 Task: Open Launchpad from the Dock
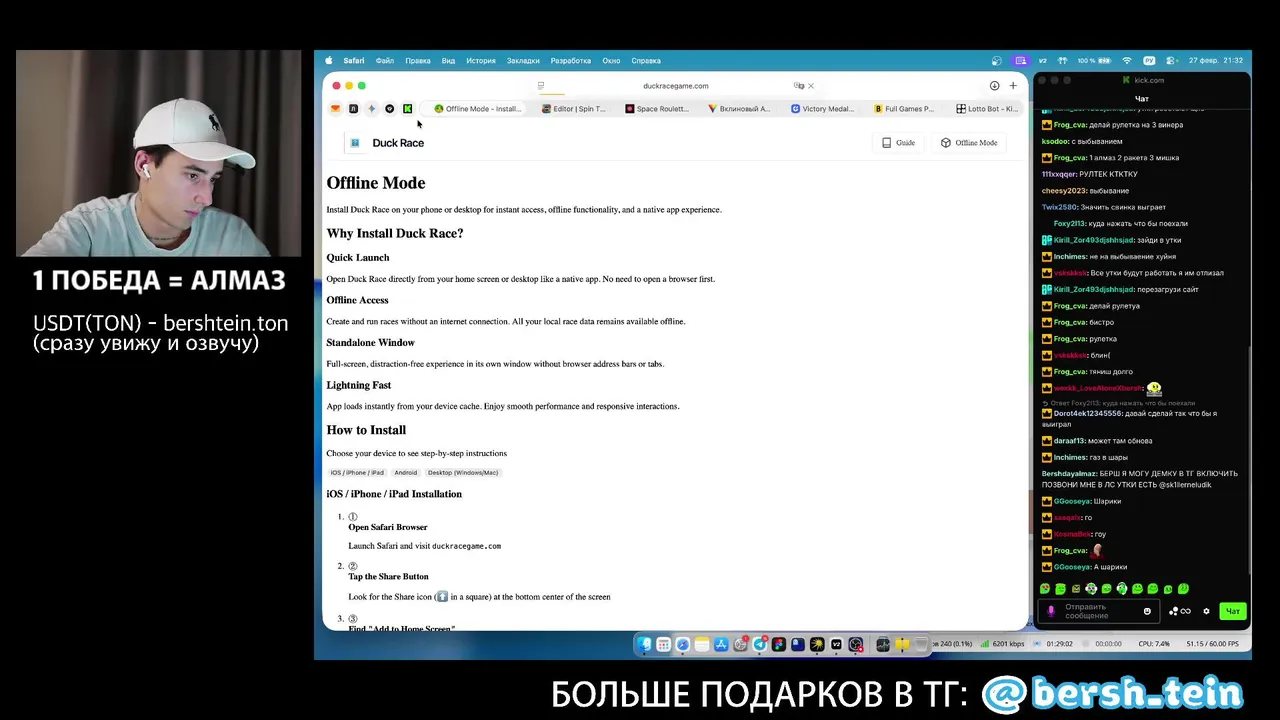[663, 645]
